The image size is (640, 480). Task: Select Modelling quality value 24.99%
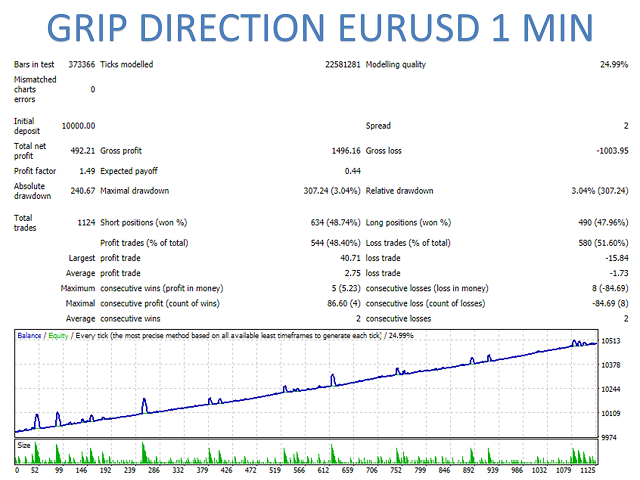(614, 64)
